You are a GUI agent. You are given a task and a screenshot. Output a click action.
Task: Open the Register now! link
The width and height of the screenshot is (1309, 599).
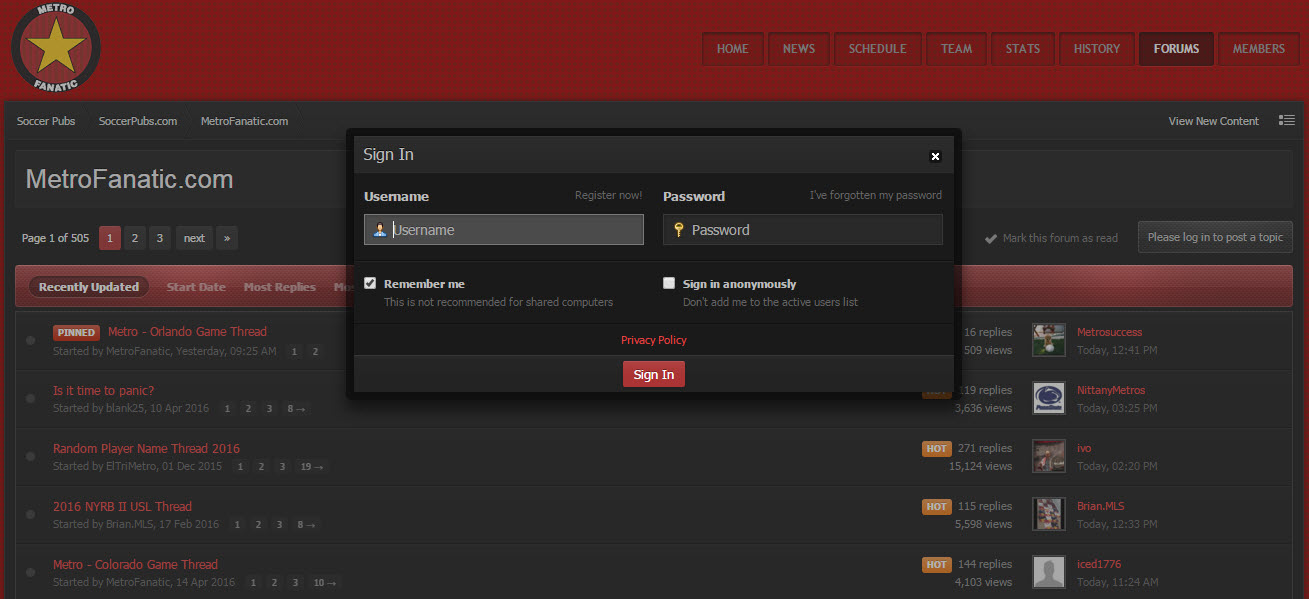pos(608,195)
